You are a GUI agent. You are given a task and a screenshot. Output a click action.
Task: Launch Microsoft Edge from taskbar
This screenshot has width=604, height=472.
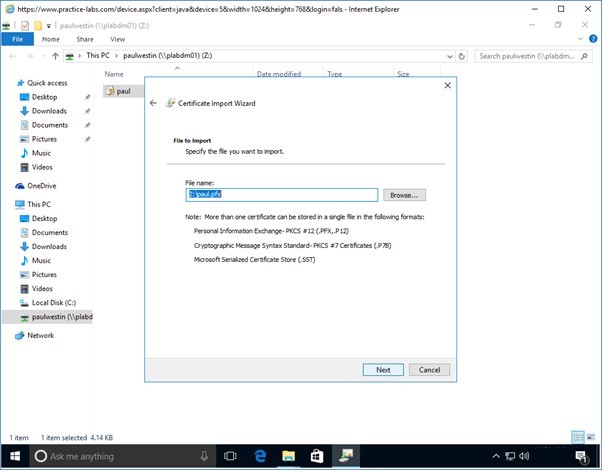point(259,457)
